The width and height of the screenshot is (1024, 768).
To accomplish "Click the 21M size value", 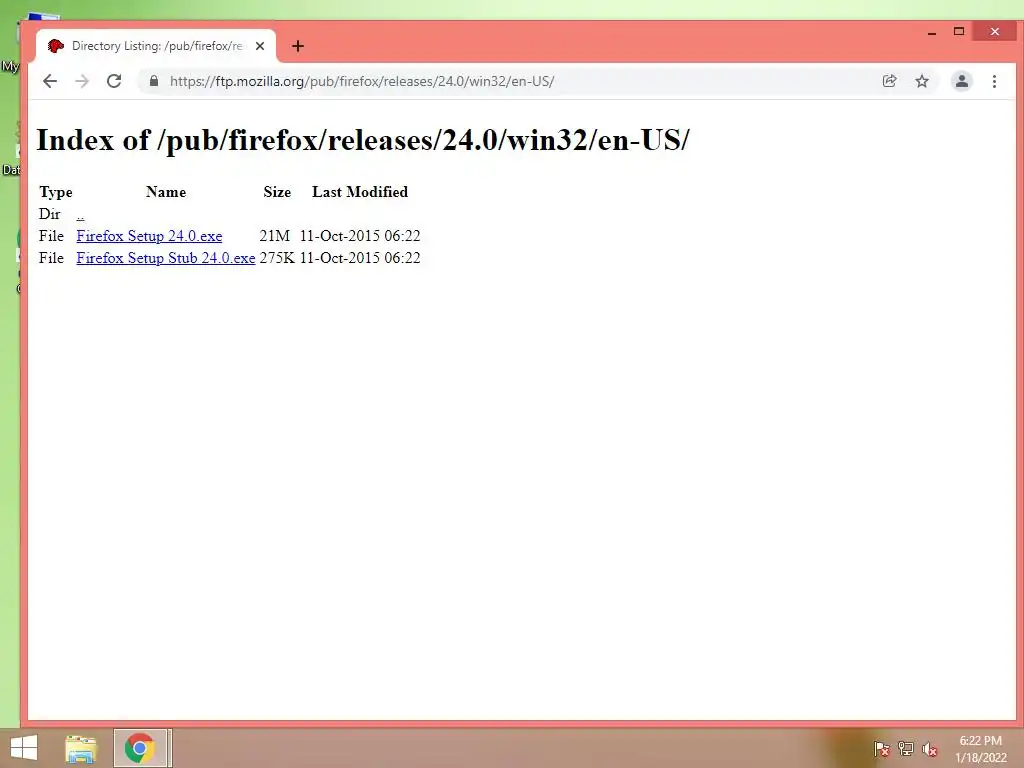I will pos(274,236).
